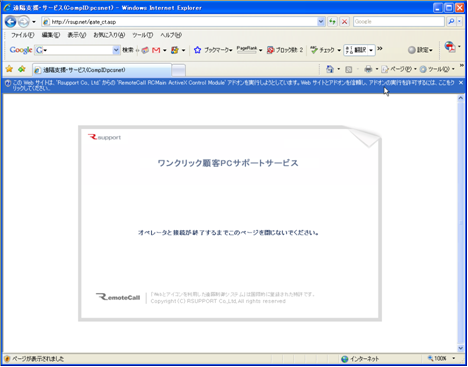Expand Google toolbar search history dropdown
The width and height of the screenshot is (468, 367).
pos(116,50)
